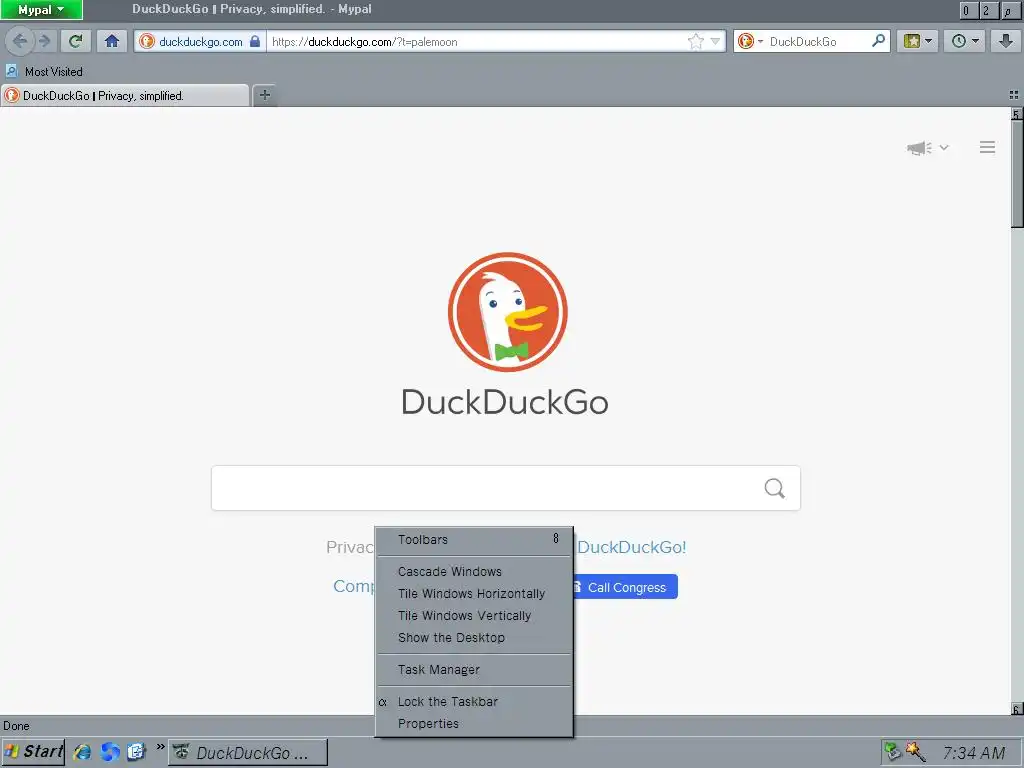Screen dimensions: 1024x768
Task: Click the third quick launch icon
Action: click(x=136, y=752)
